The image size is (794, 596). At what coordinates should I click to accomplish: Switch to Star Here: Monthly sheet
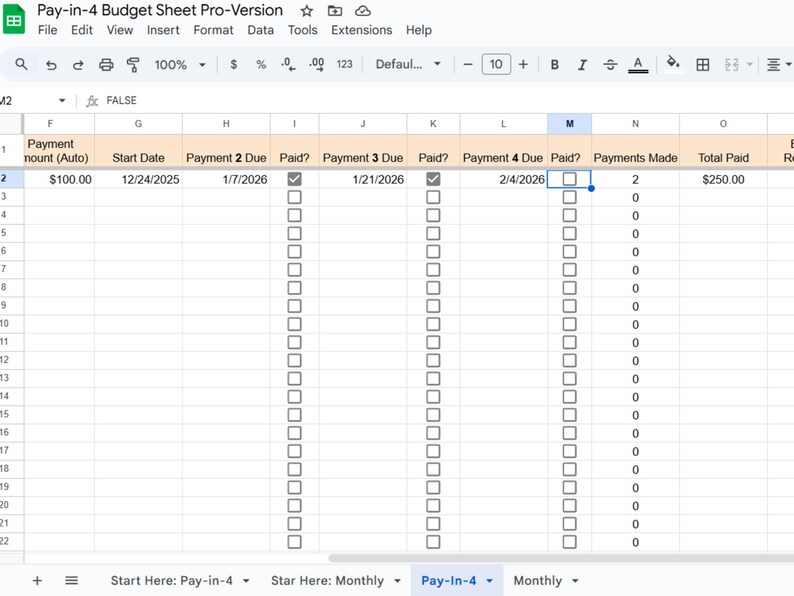click(327, 581)
